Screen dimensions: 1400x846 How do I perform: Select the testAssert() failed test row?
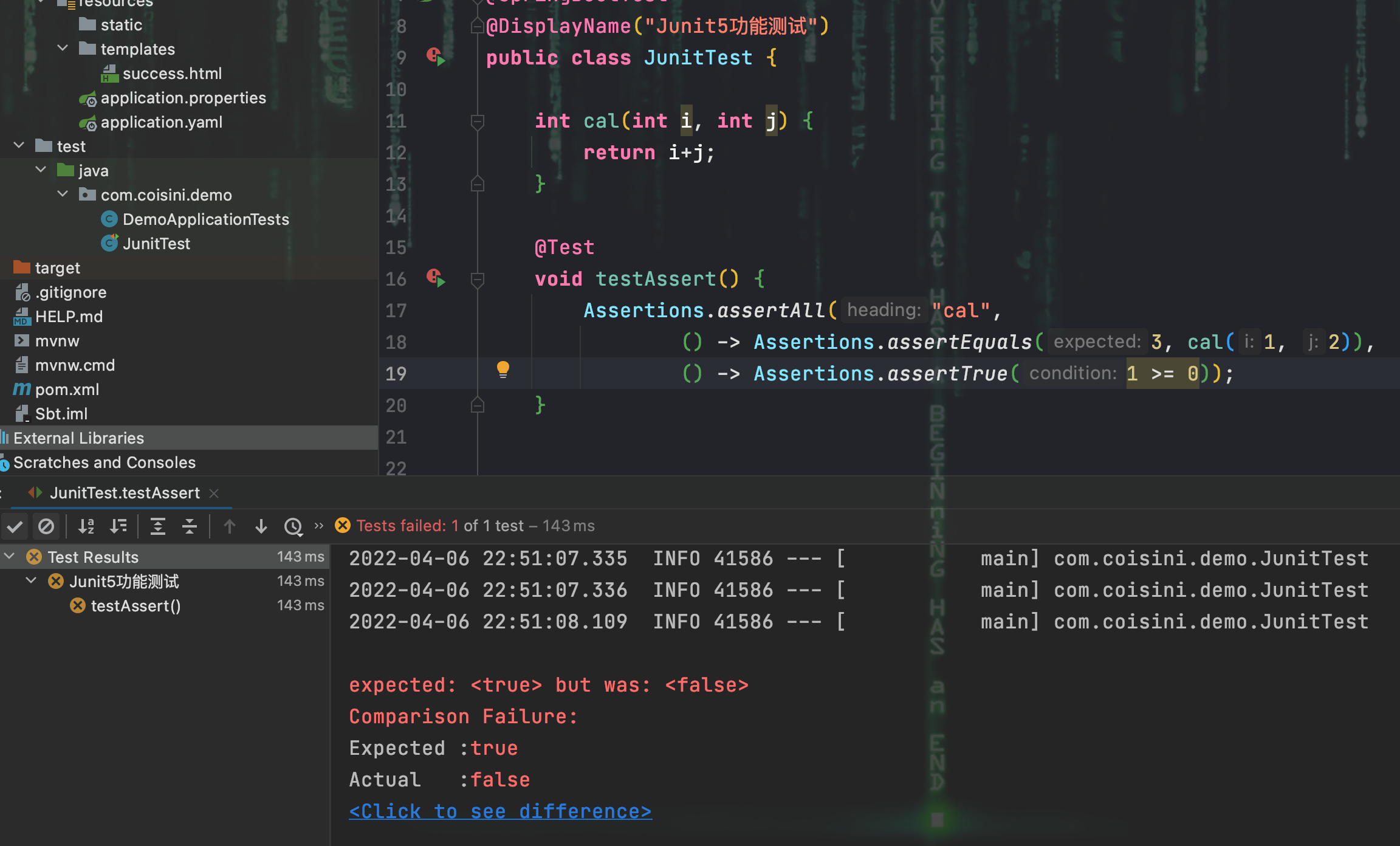[x=164, y=606]
